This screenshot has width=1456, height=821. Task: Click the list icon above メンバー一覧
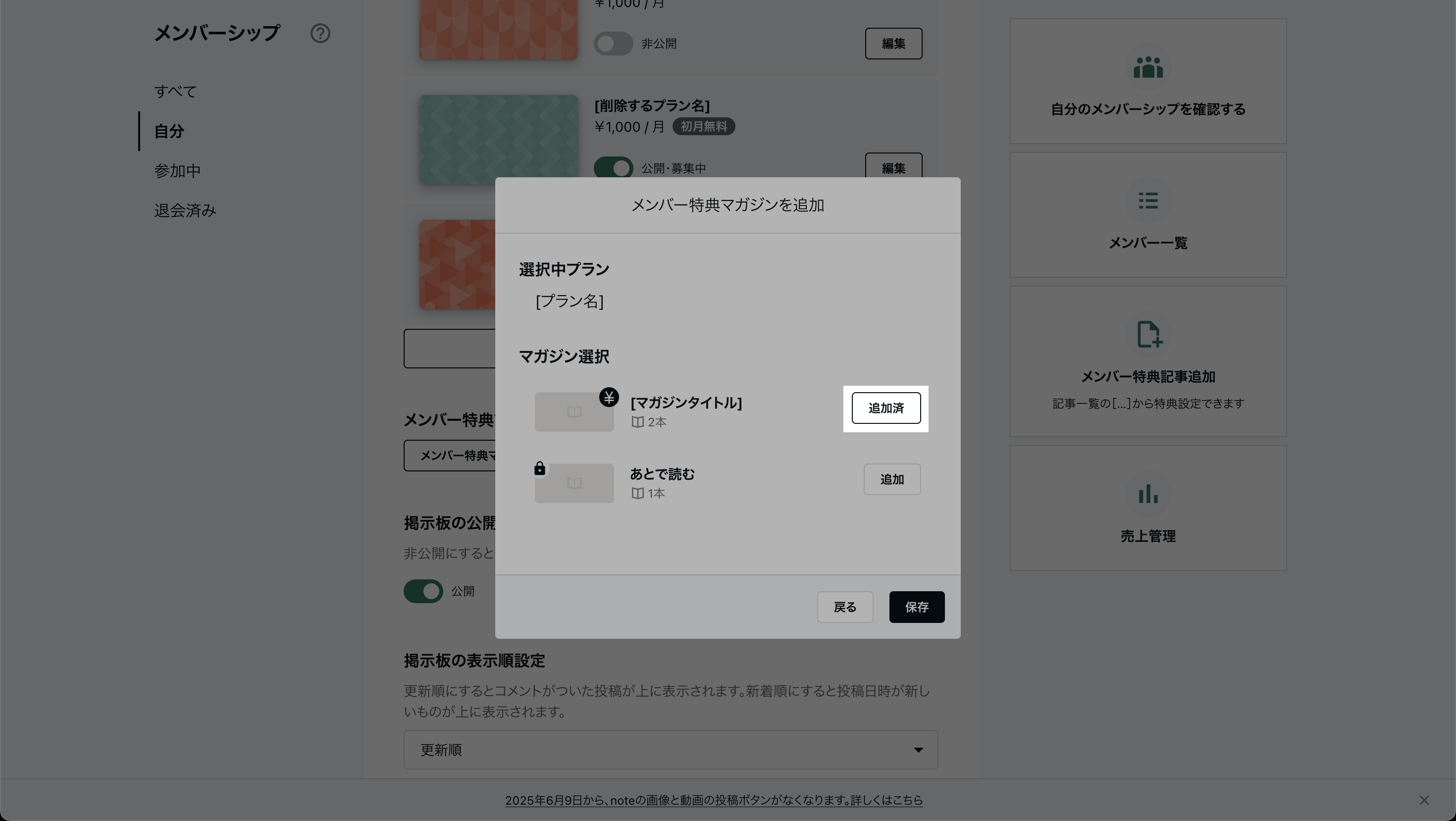(x=1148, y=201)
